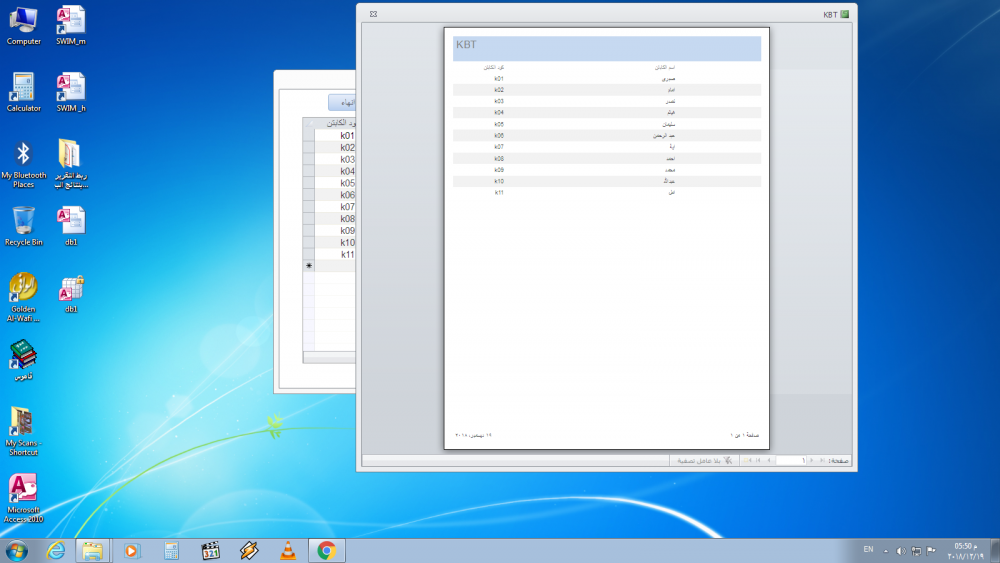1000x563 pixels.
Task: Close the KBT report preview window
Action: tap(373, 14)
